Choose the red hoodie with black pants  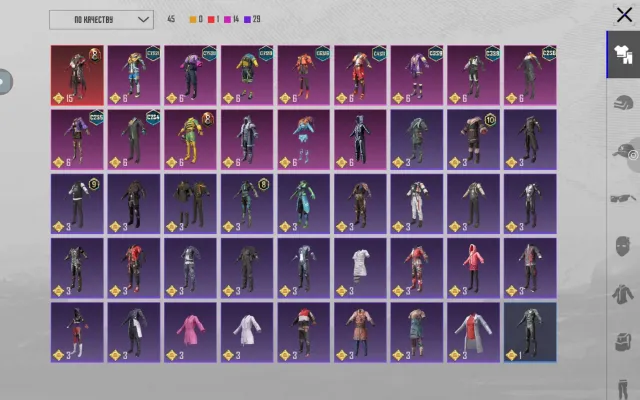click(x=473, y=268)
